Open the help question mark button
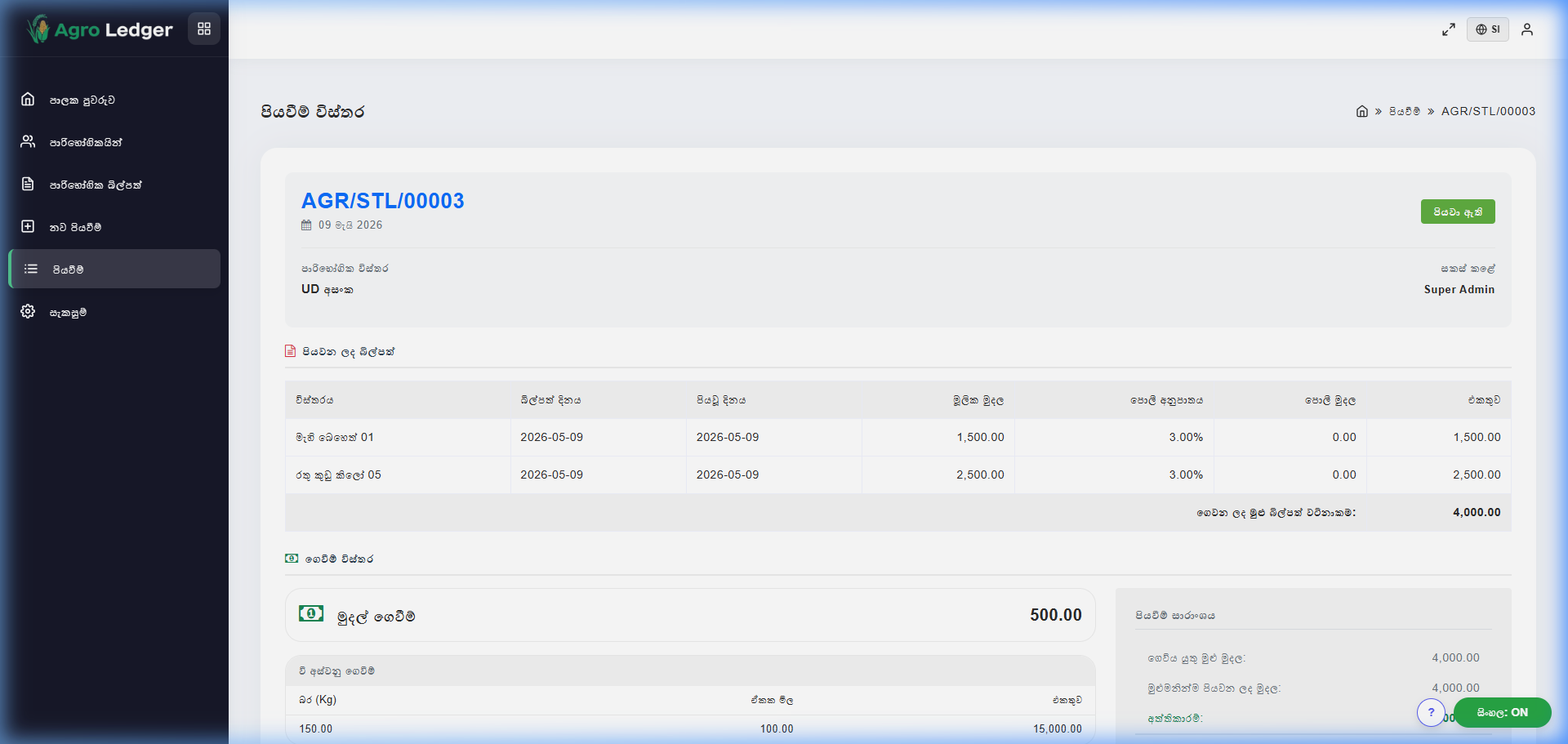 1431,712
